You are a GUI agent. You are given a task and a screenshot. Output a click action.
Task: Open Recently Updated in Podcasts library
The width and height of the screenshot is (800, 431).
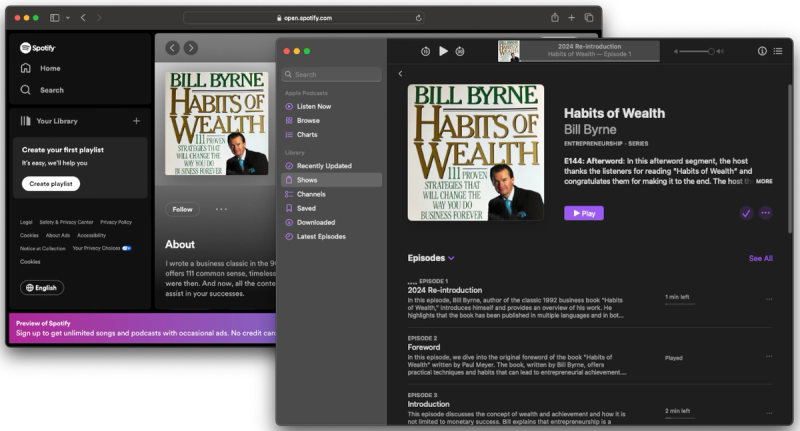pos(331,166)
